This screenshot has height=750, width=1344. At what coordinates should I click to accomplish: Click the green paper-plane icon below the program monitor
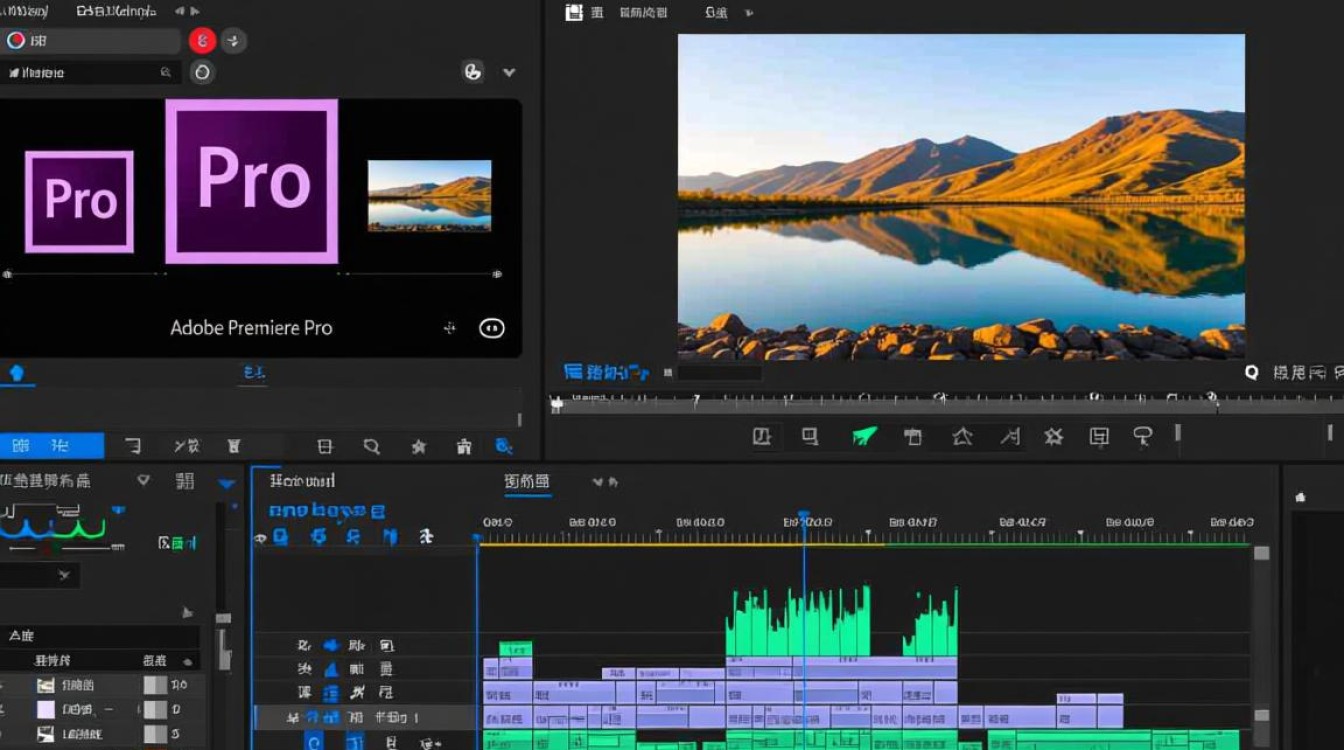[x=864, y=436]
